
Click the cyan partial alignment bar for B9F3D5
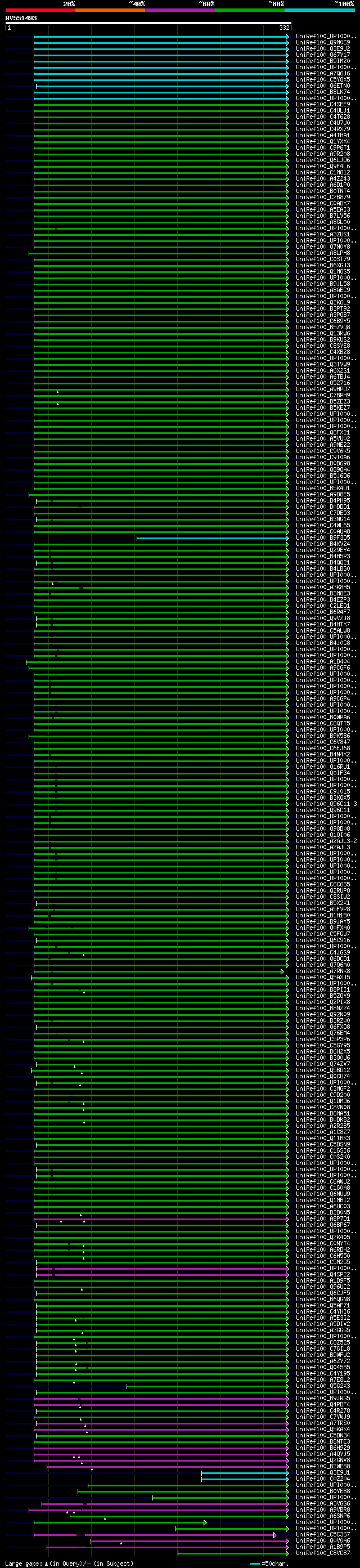point(212,538)
